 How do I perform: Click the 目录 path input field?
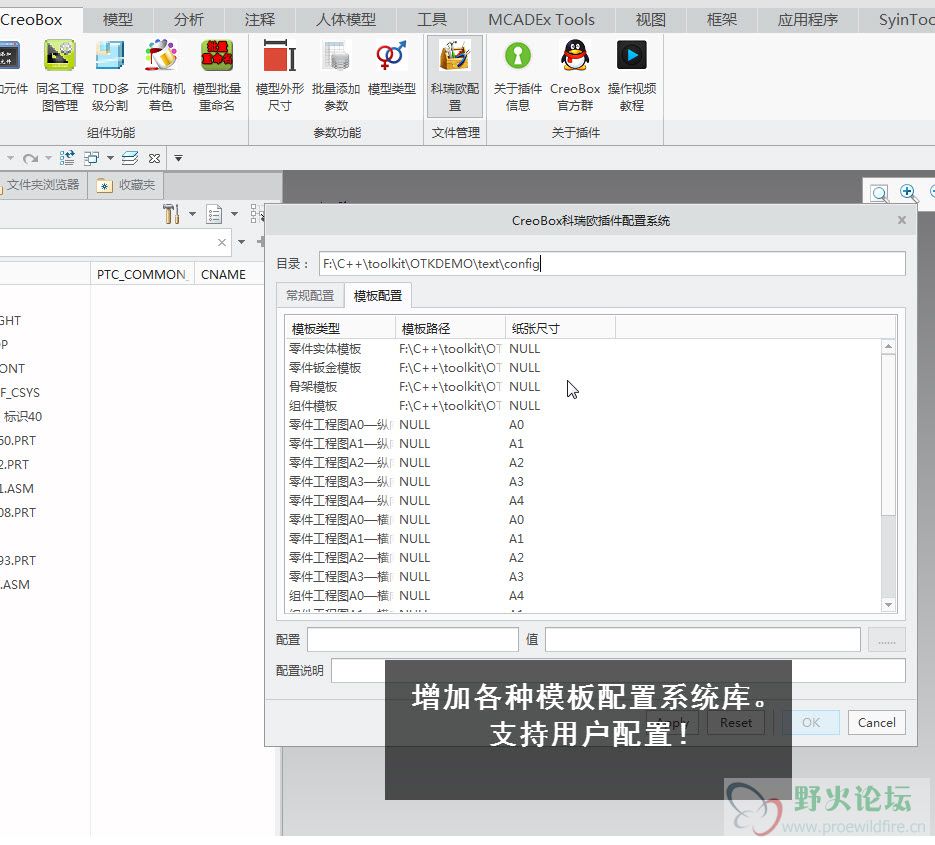pos(612,264)
